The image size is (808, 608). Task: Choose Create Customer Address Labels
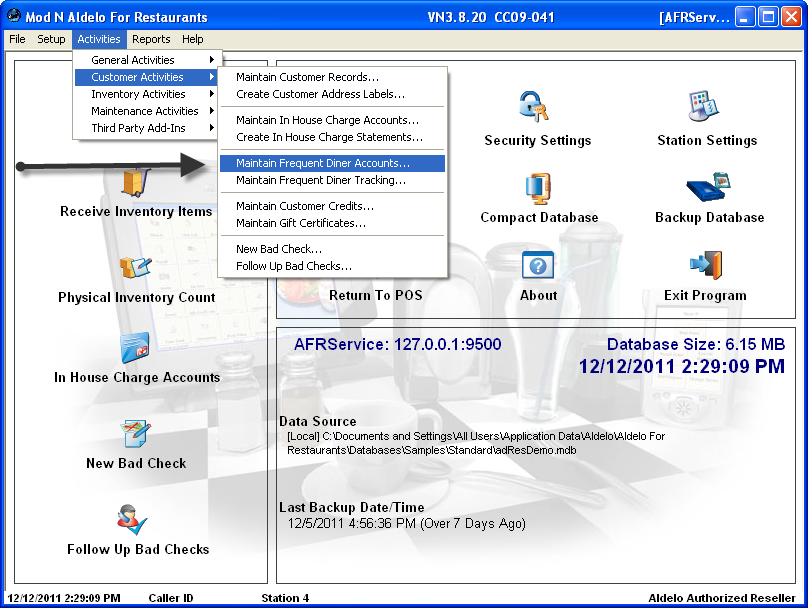(x=332, y=94)
